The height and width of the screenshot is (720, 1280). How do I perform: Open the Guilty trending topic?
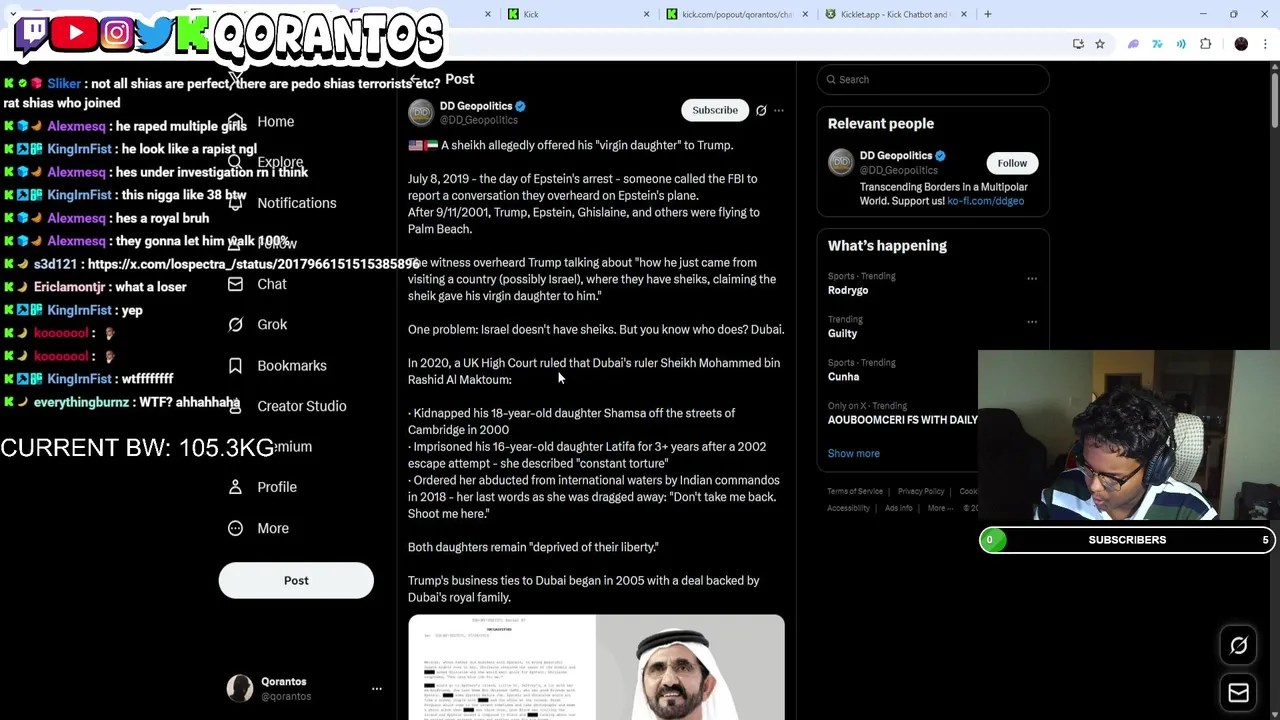click(x=842, y=333)
